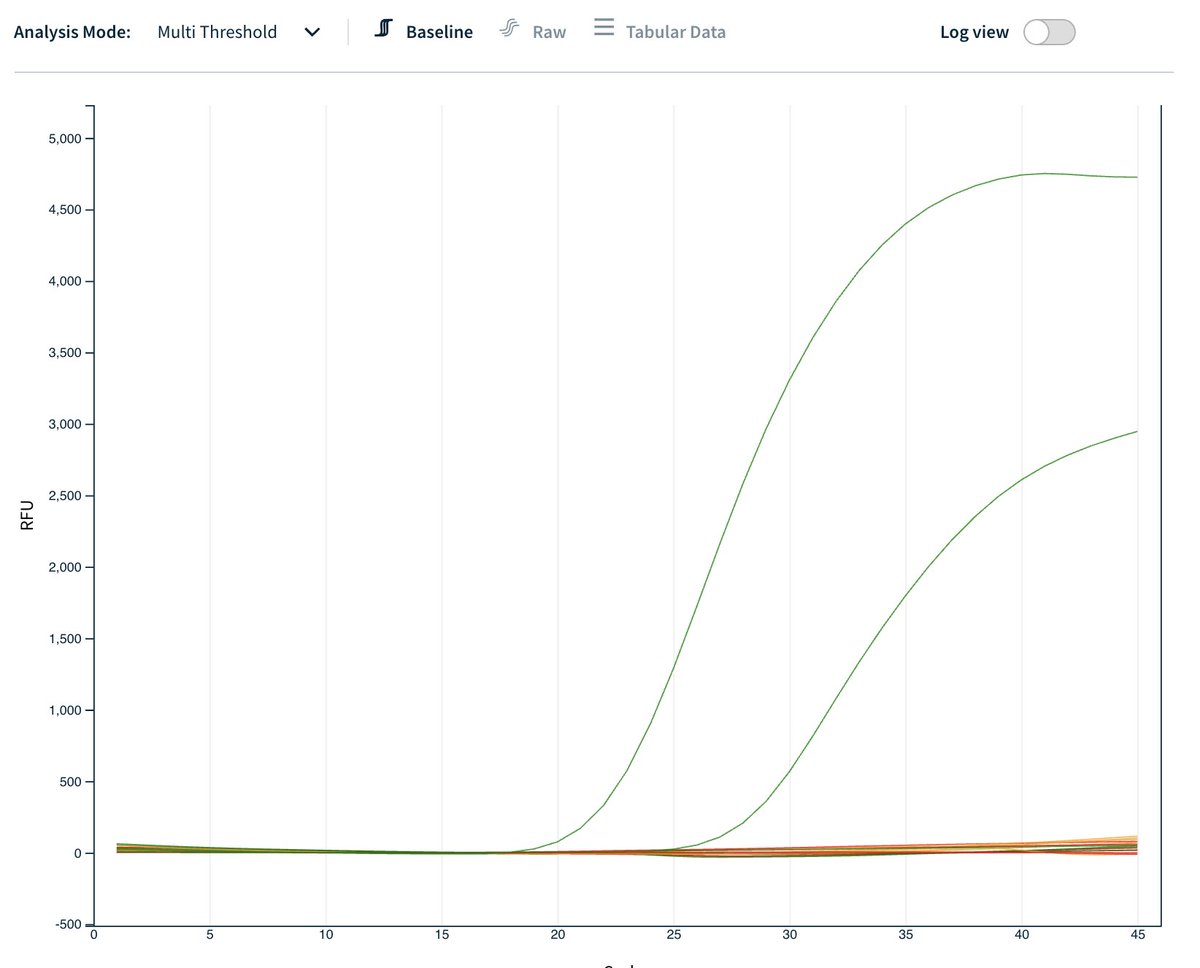Select the higher green amplification curve plateau
The height and width of the screenshot is (968, 1200).
pyautogui.click(x=1045, y=173)
